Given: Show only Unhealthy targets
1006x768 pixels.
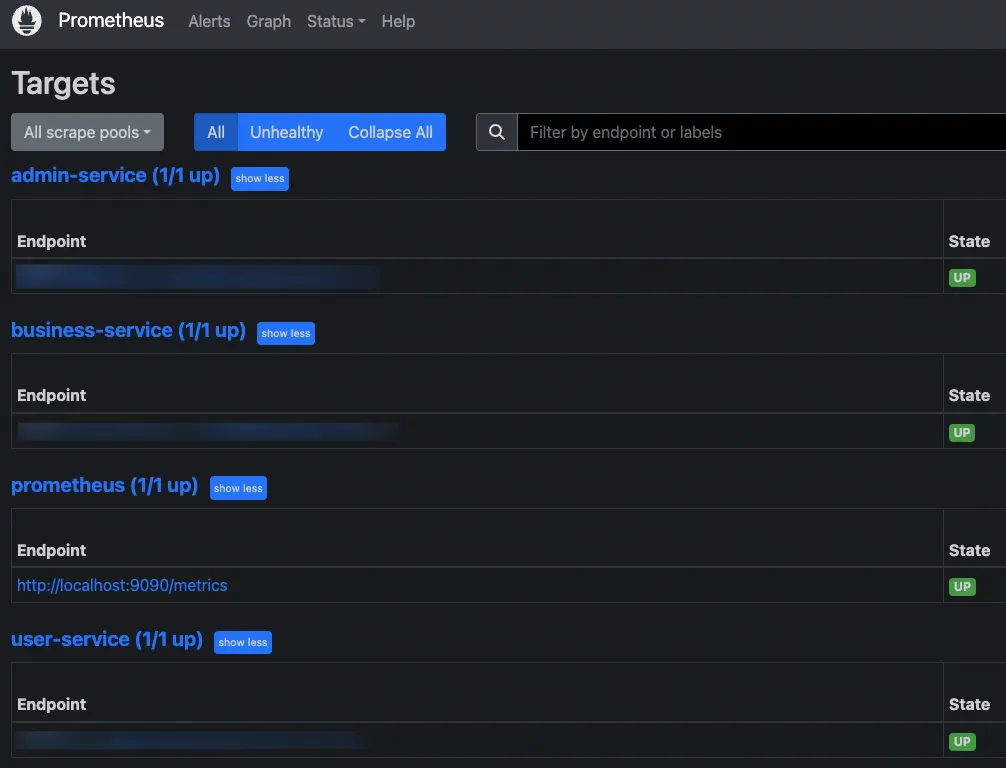Looking at the screenshot, I should (286, 132).
